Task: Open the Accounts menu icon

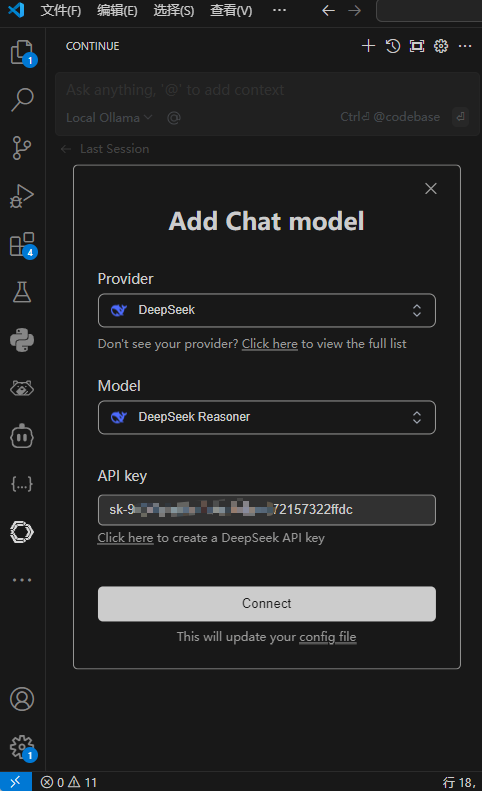Action: tap(22, 699)
